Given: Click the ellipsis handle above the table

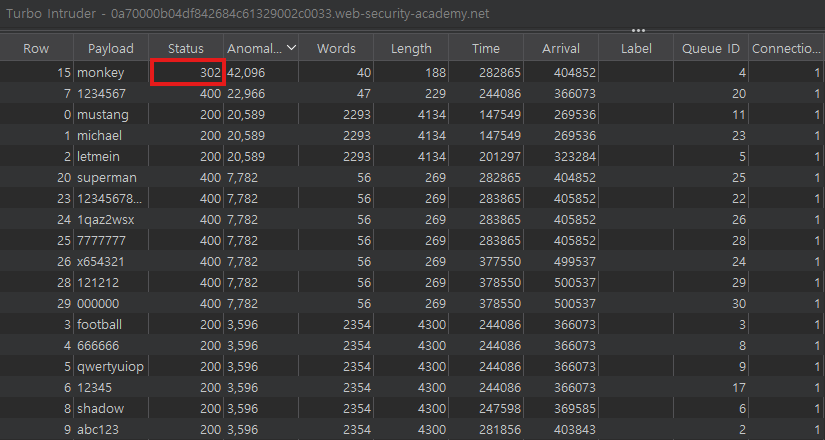Looking at the screenshot, I should point(638,30).
